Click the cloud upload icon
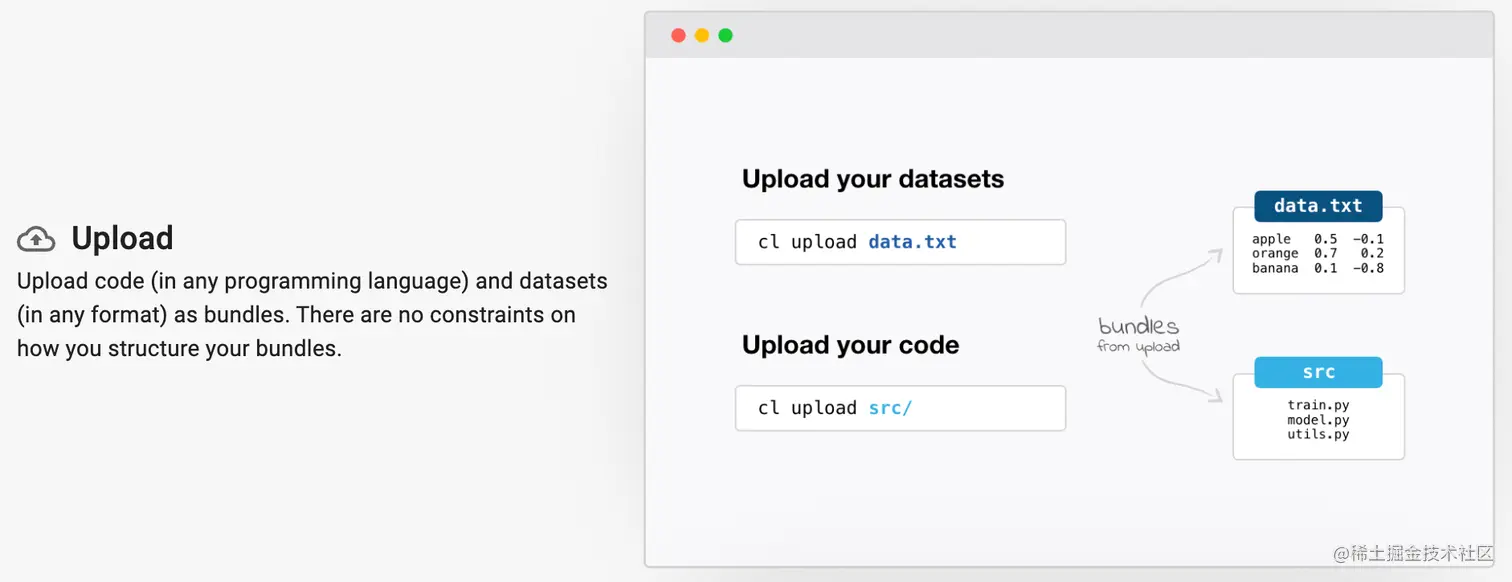This screenshot has width=1512, height=582. pos(36,238)
